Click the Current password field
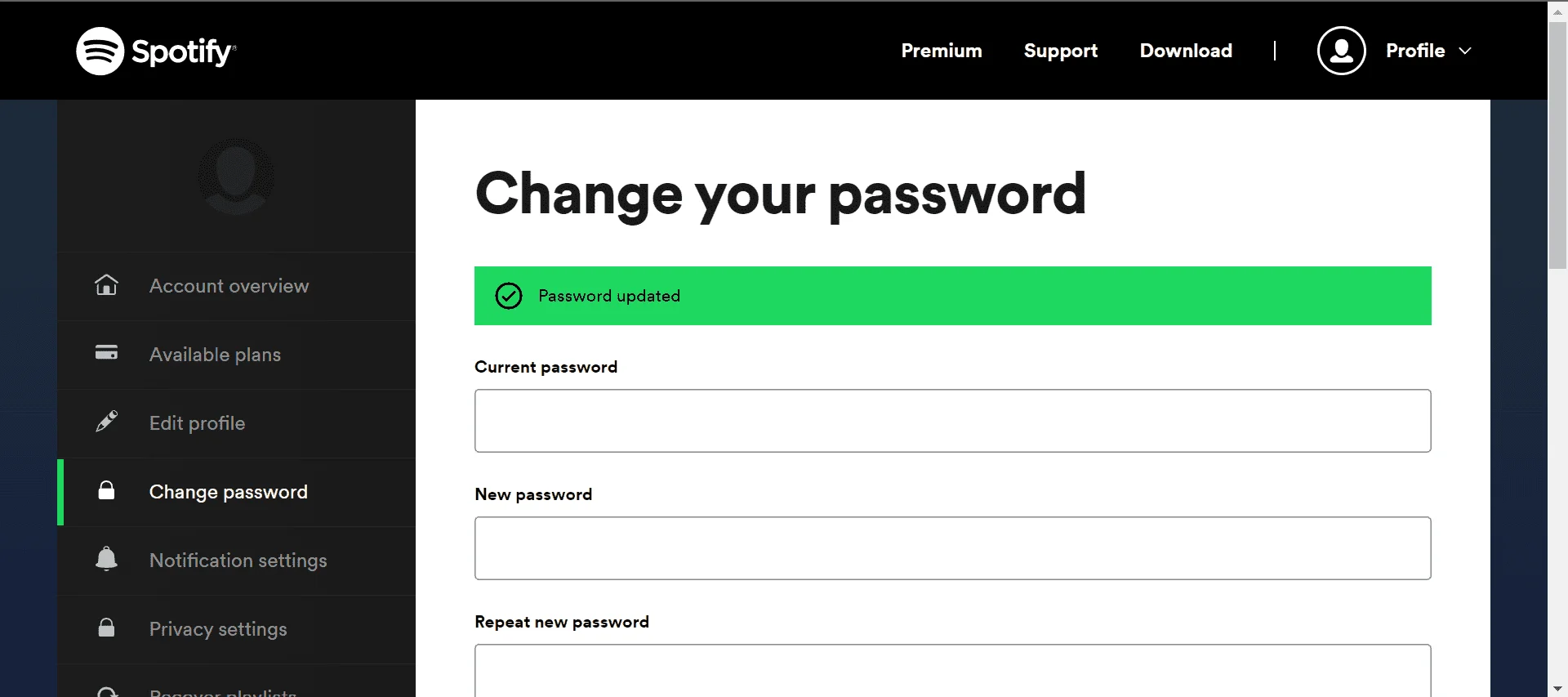Viewport: 1568px width, 697px height. point(952,421)
